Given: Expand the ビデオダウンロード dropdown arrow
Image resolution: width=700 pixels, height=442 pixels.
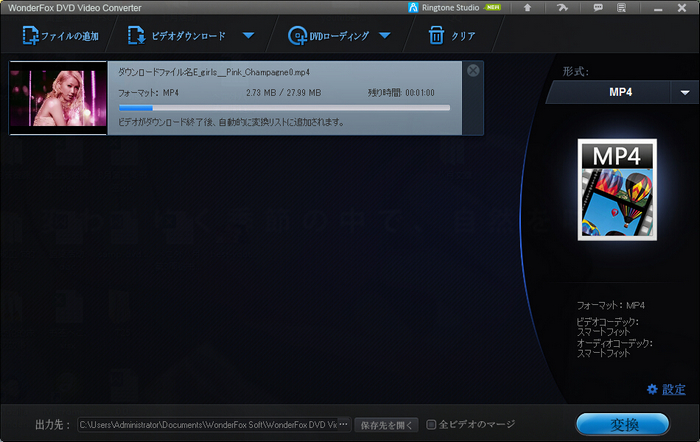Looking at the screenshot, I should (248, 37).
